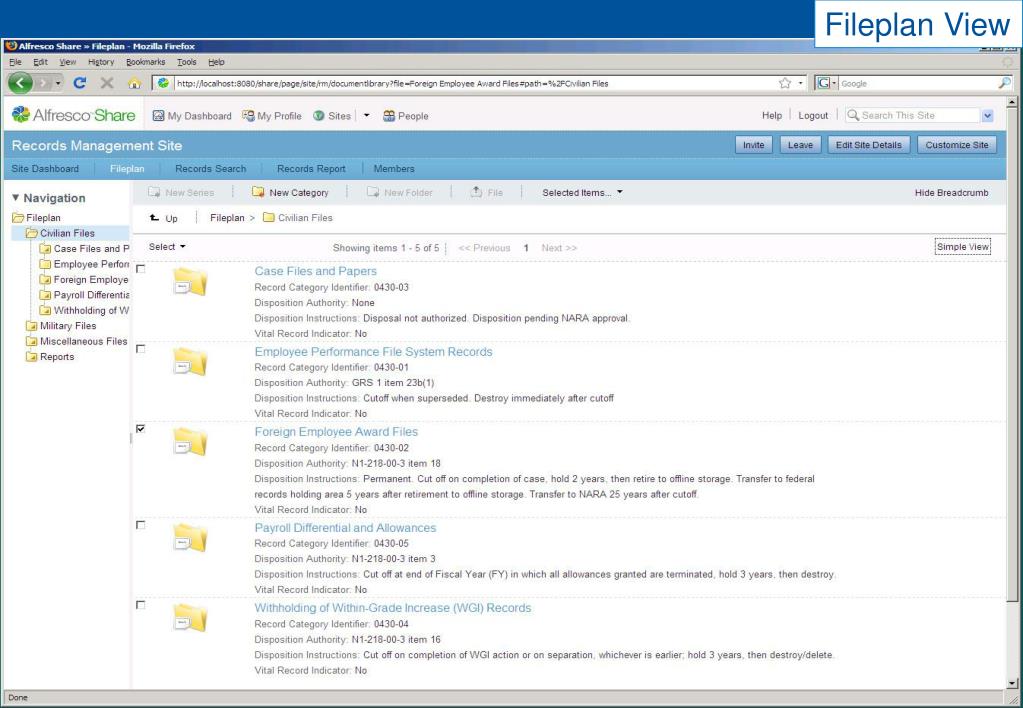Open the Firefox Tools menu
Image resolution: width=1023 pixels, height=708 pixels.
coord(187,62)
